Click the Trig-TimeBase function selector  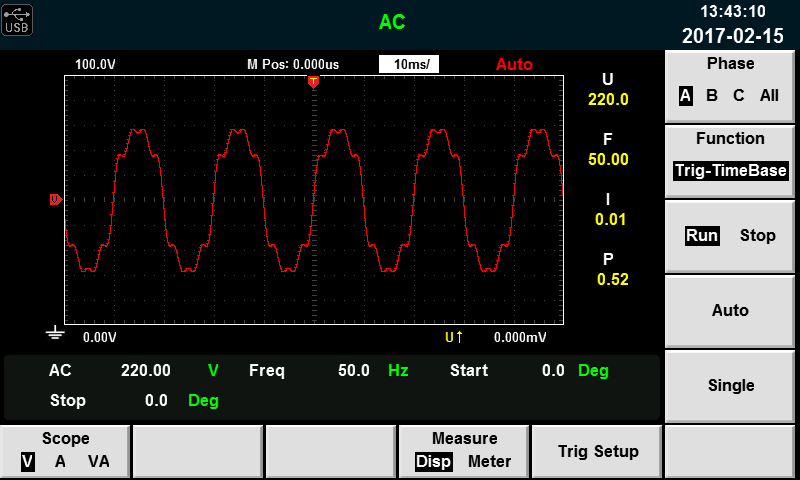[x=731, y=170]
